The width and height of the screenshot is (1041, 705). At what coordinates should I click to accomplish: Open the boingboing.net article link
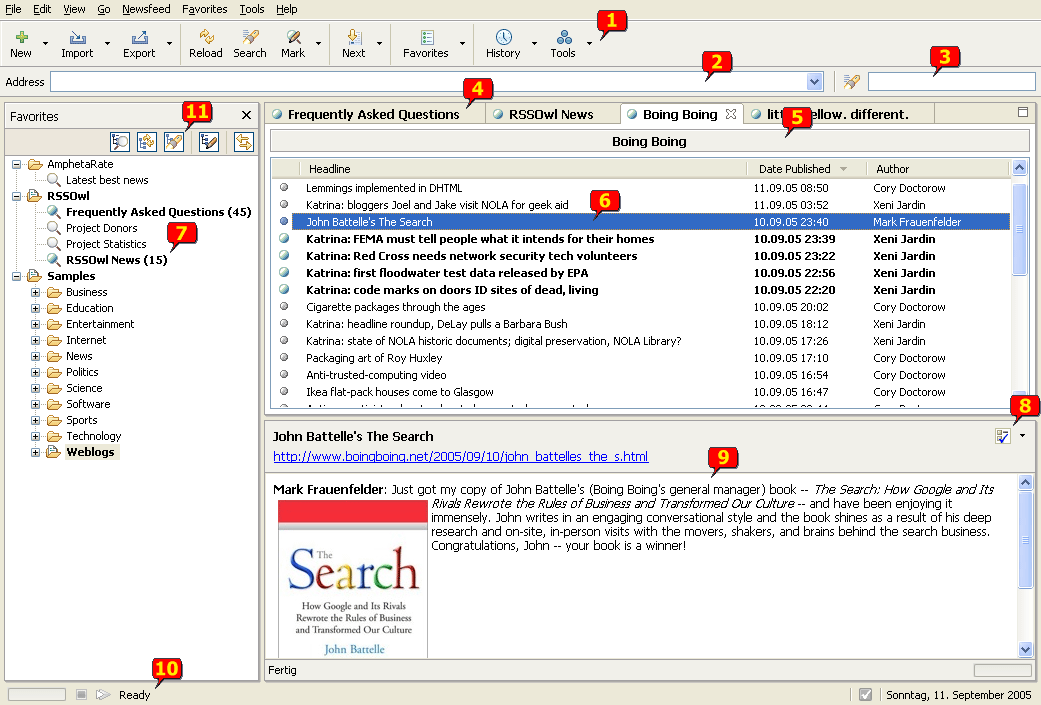(x=461, y=457)
